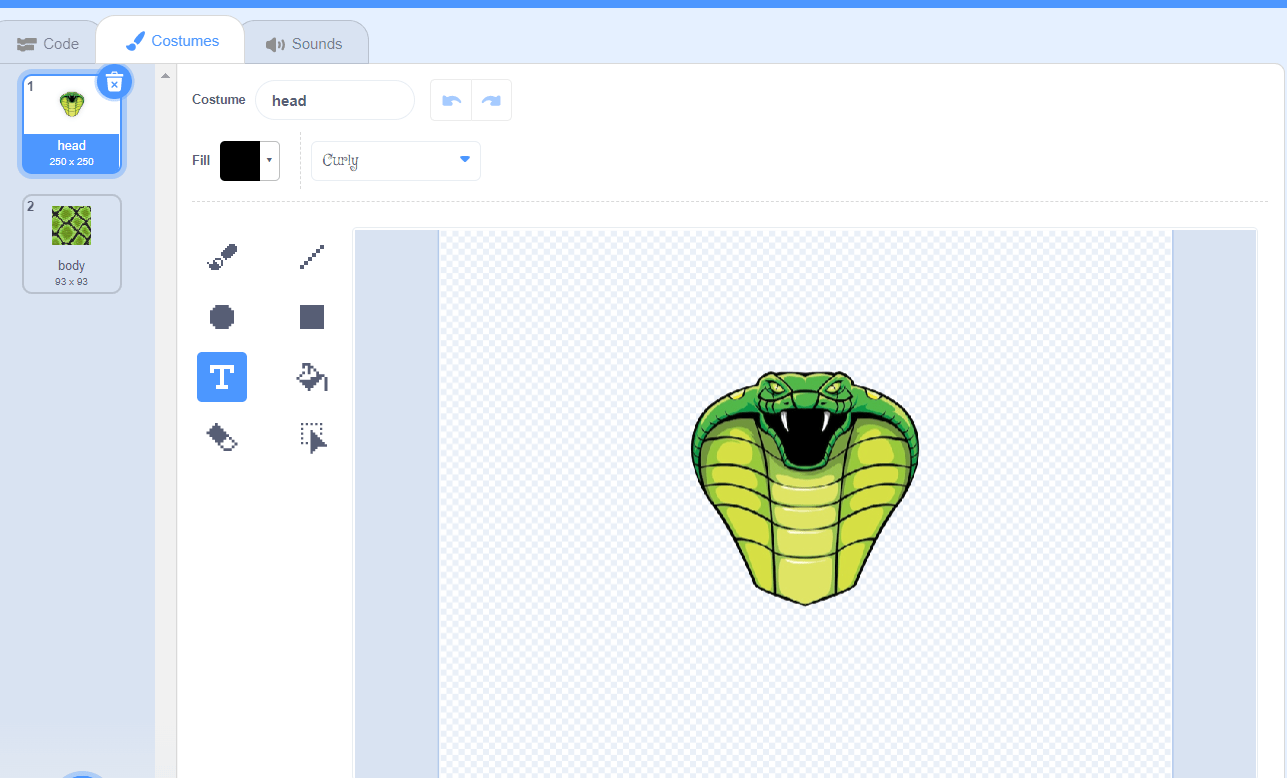Screen dimensions: 1287x778
Task: Select the Rectangle tool
Action: point(312,317)
